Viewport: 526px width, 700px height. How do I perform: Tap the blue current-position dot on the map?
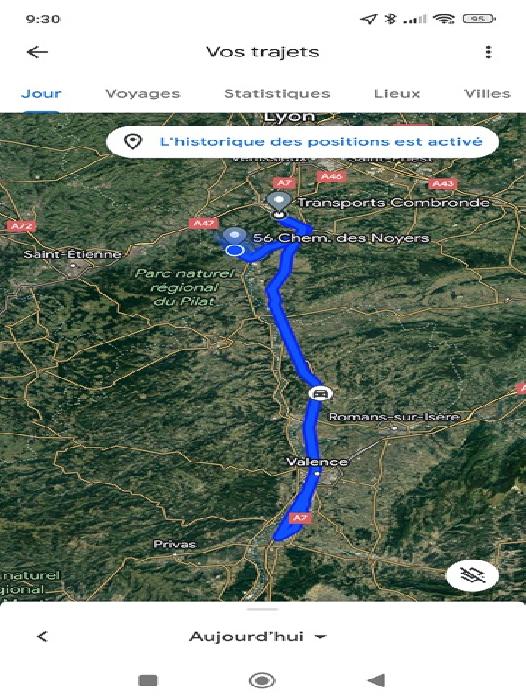[x=234, y=250]
